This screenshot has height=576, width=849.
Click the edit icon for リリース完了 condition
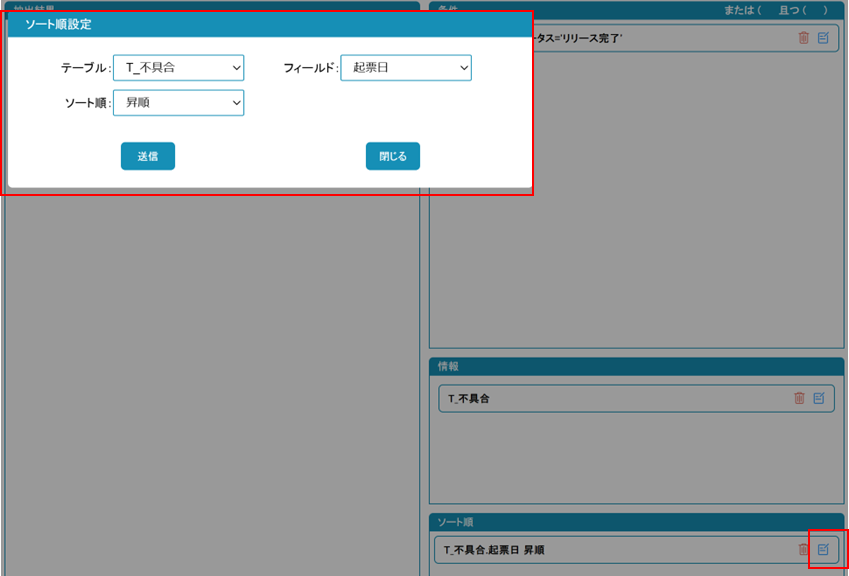point(823,38)
